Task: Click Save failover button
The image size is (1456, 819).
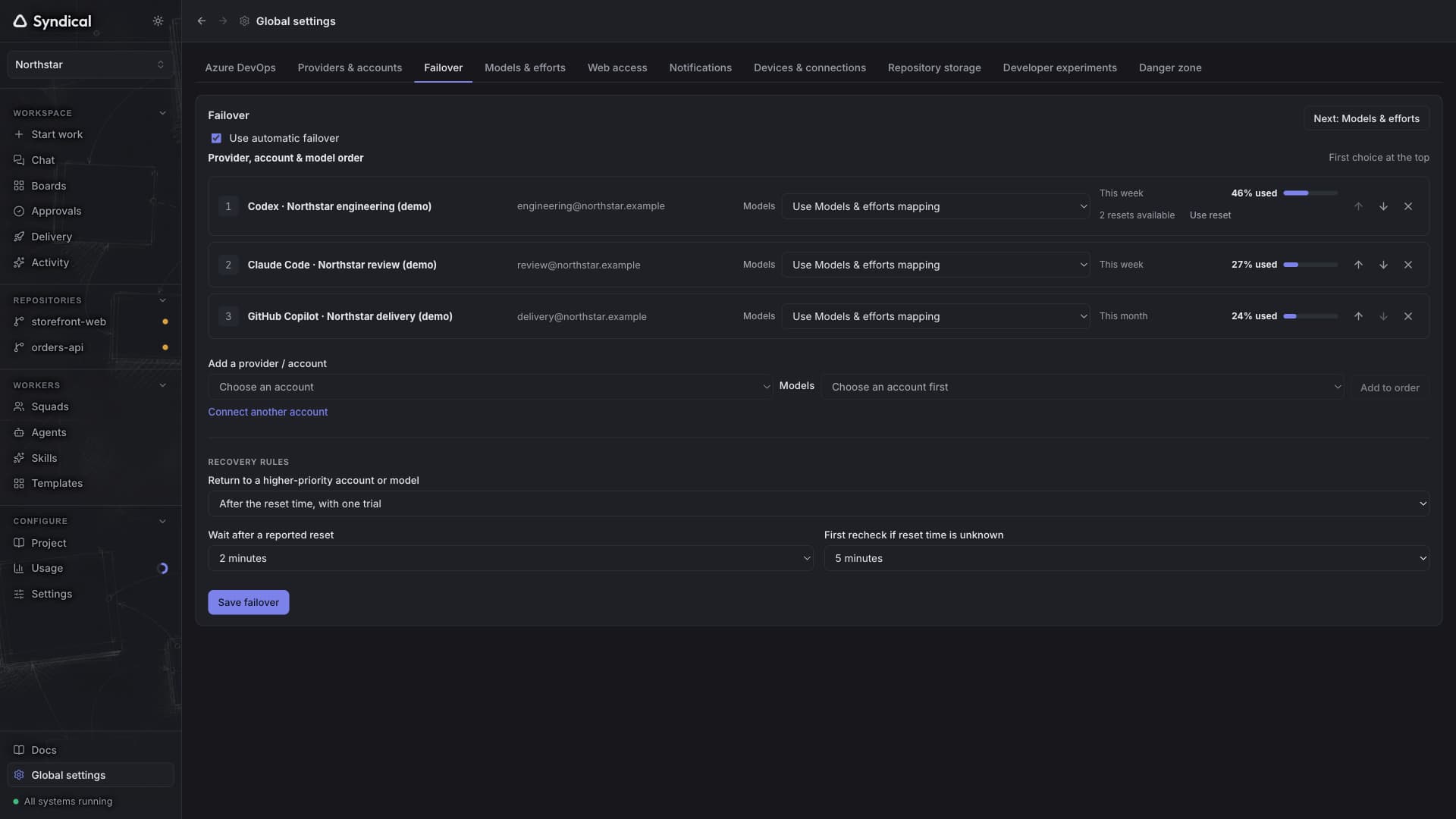Action: pos(249,602)
